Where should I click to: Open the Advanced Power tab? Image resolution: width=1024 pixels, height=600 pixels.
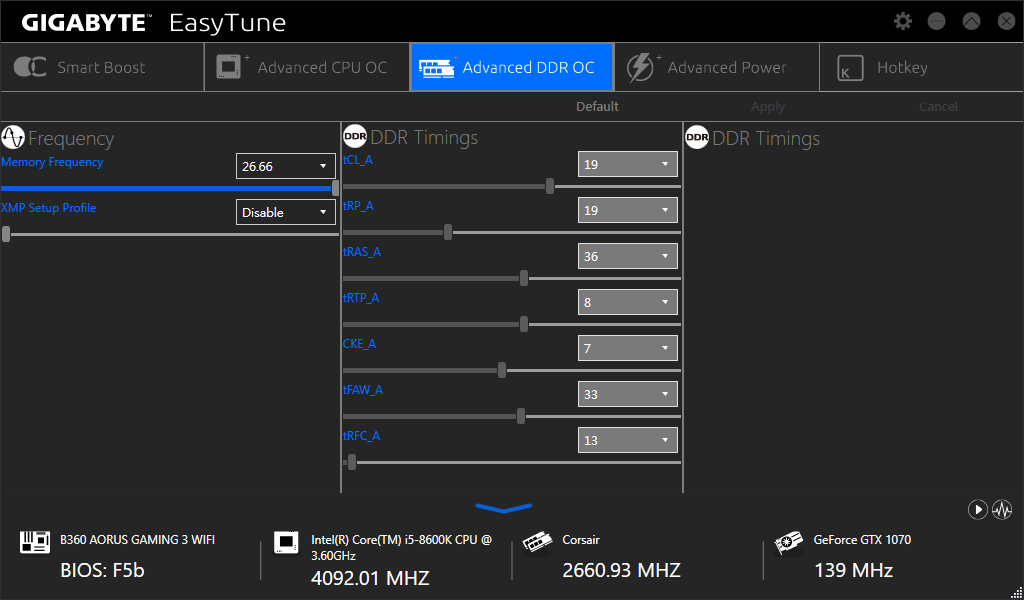[717, 67]
